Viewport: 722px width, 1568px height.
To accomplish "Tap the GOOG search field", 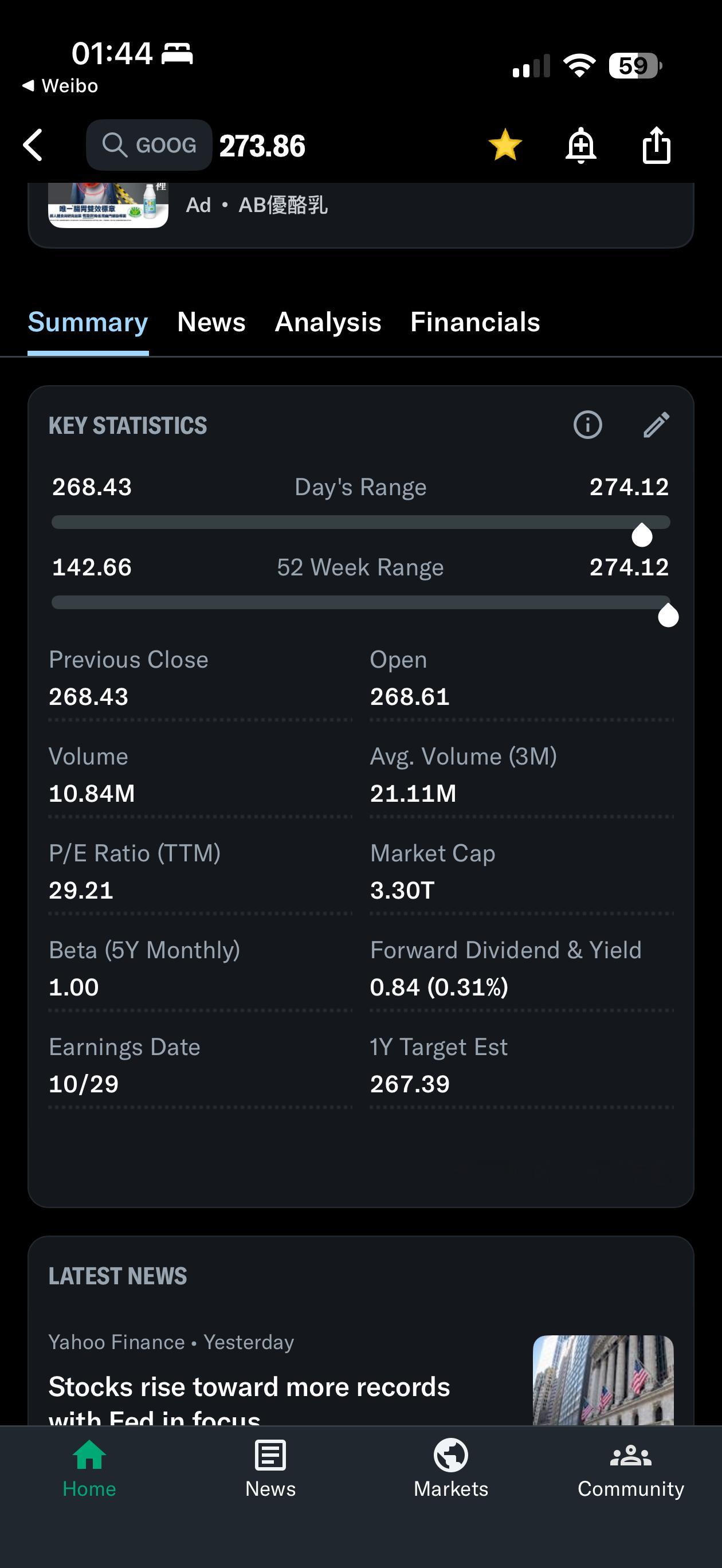I will tap(149, 146).
